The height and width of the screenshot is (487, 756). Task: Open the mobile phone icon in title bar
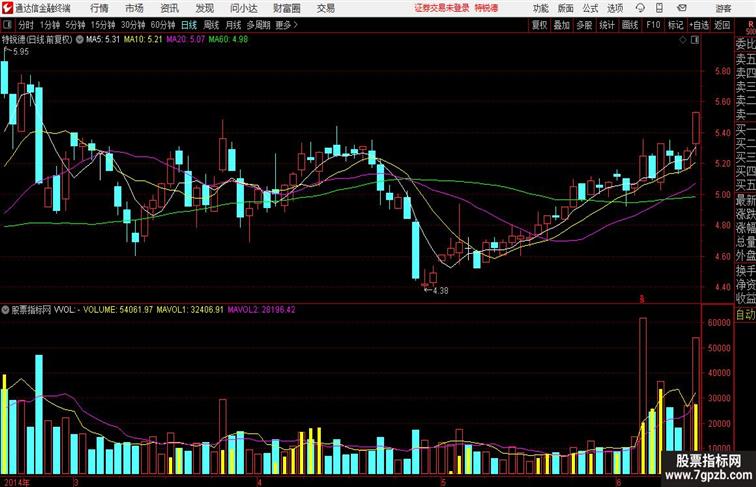click(660, 8)
